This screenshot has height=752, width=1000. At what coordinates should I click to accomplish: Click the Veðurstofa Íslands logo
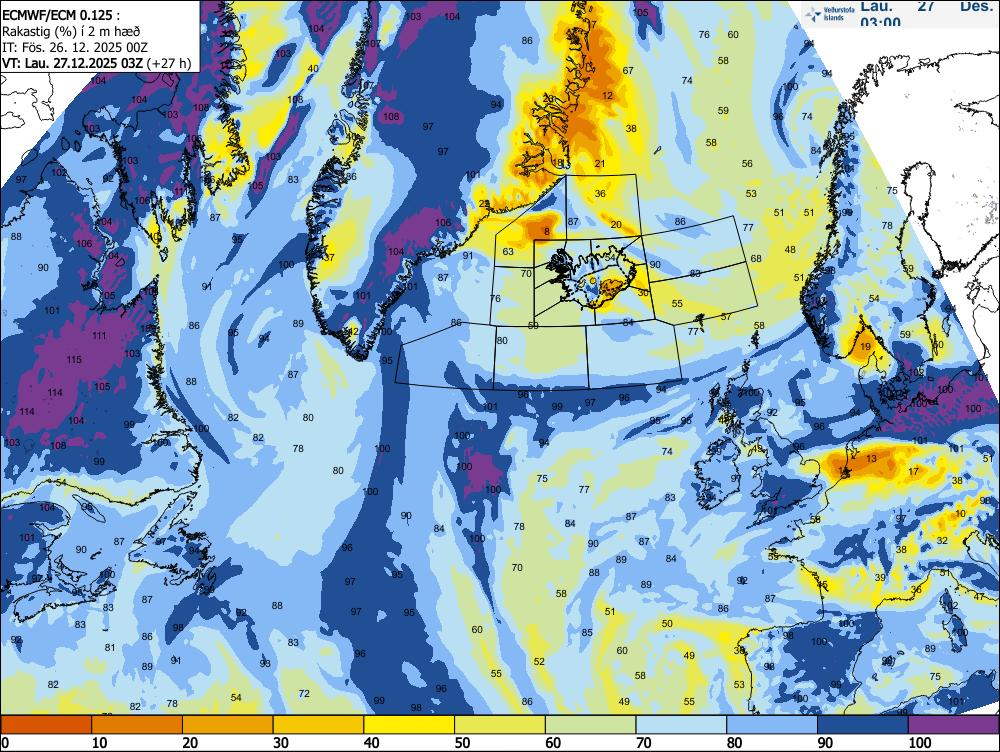[x=828, y=13]
